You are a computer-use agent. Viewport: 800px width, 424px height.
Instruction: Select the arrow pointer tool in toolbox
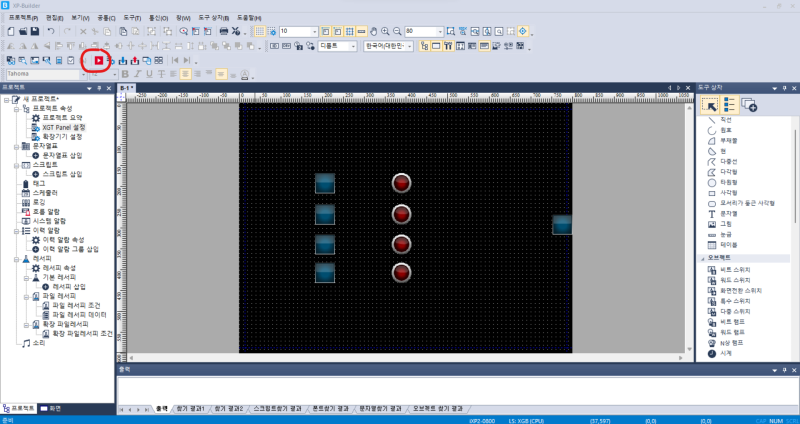(x=710, y=105)
